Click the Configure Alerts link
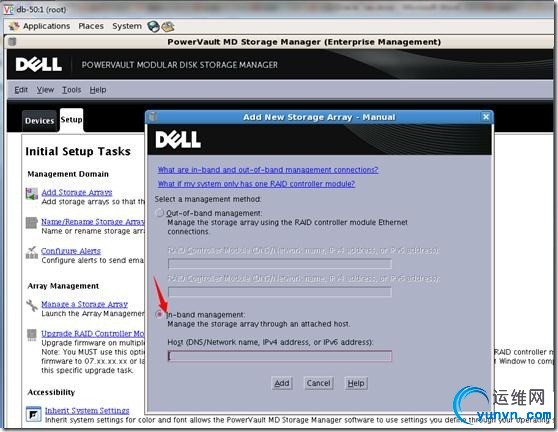This screenshot has width=558, height=432. (x=71, y=251)
